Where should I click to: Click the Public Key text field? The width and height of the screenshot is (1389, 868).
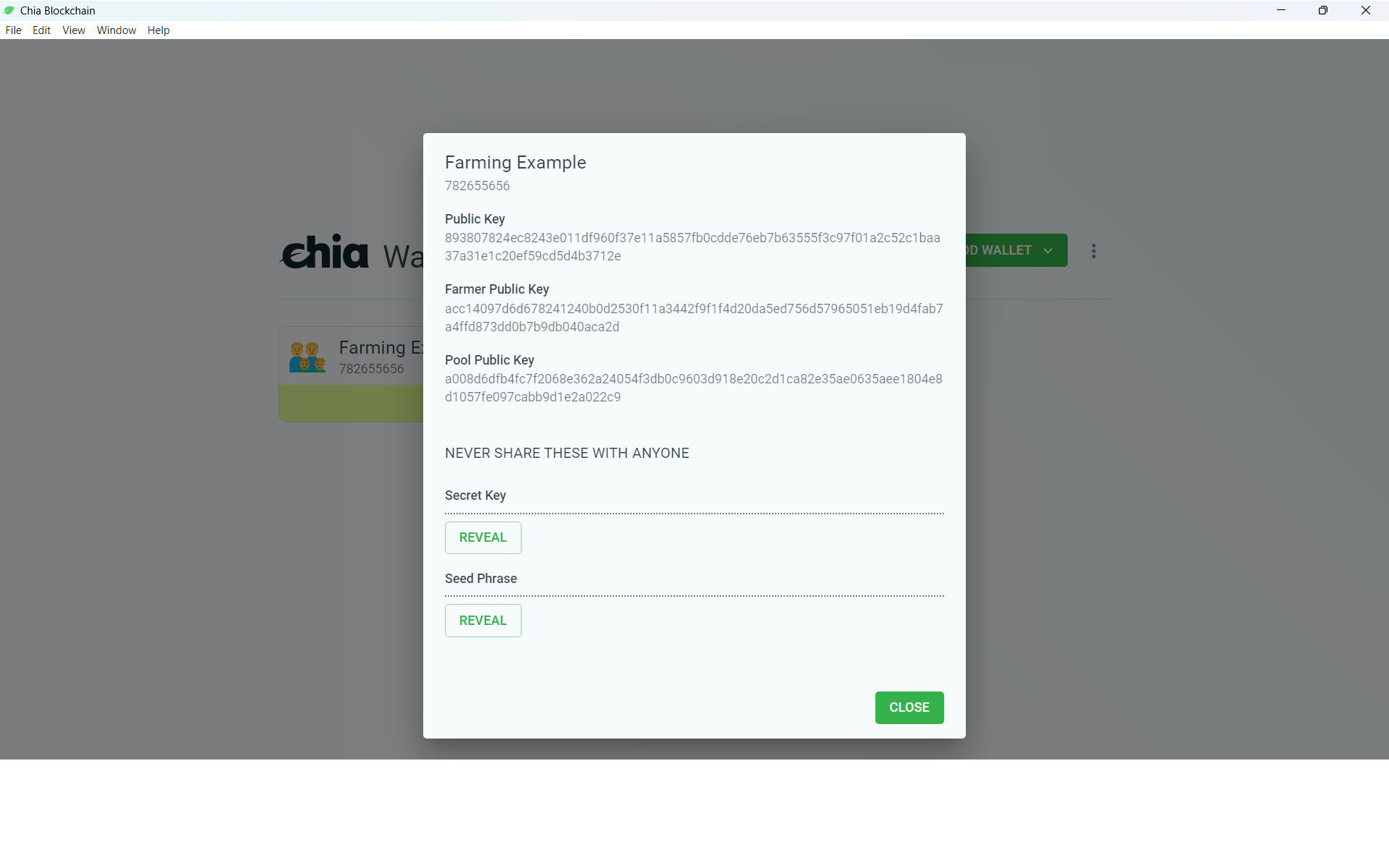[x=693, y=247]
